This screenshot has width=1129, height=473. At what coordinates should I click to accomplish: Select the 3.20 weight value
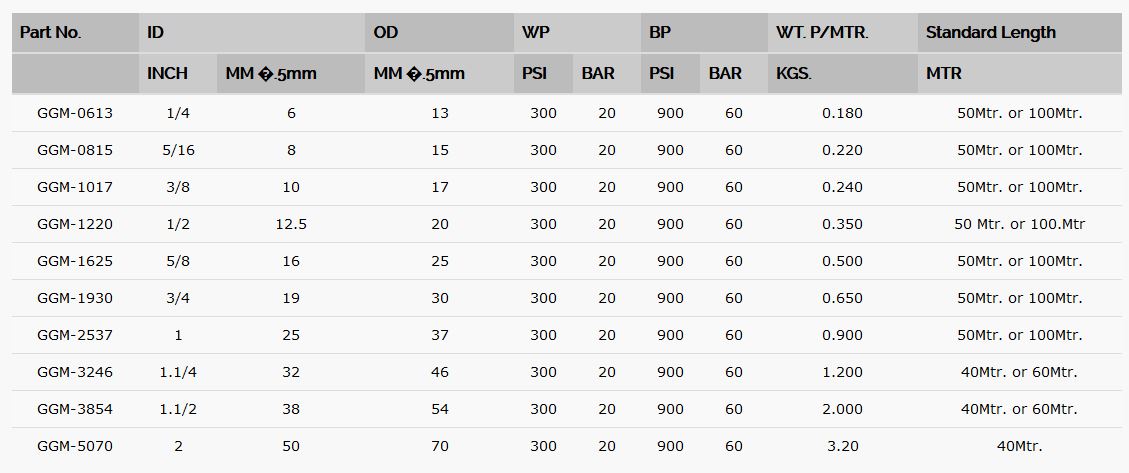842,446
